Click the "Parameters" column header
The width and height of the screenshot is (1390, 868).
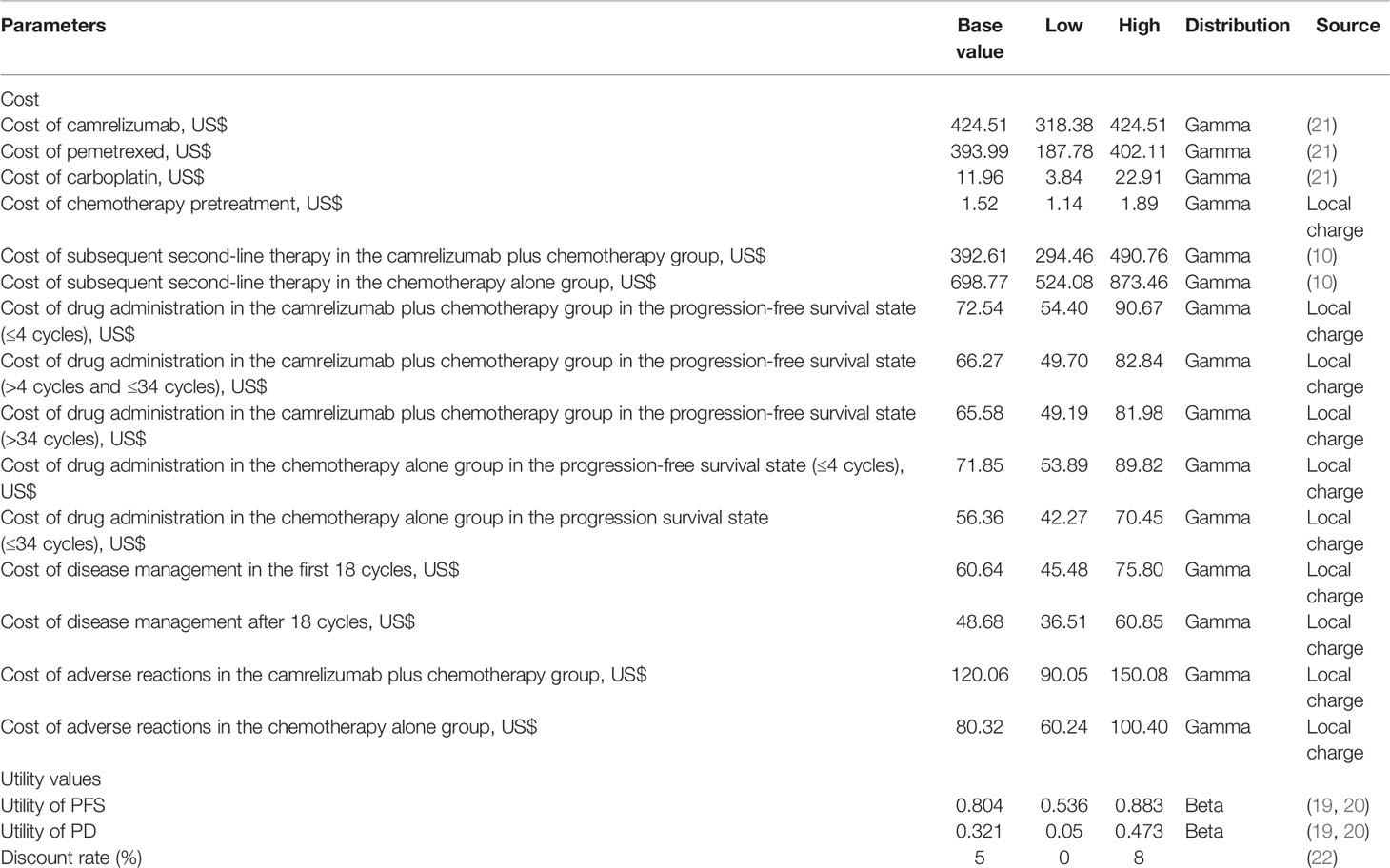pyautogui.click(x=53, y=26)
